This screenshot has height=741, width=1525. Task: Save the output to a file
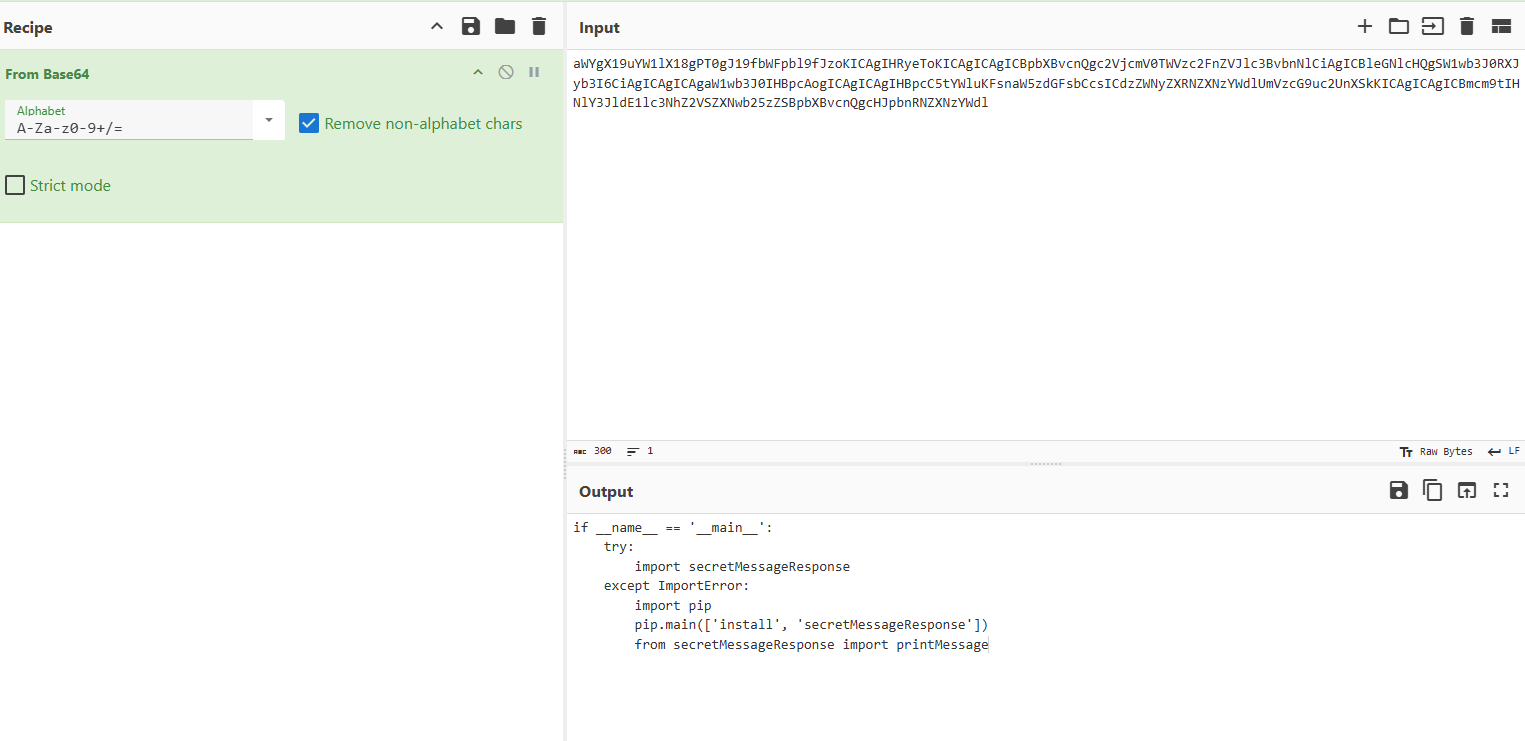1399,490
